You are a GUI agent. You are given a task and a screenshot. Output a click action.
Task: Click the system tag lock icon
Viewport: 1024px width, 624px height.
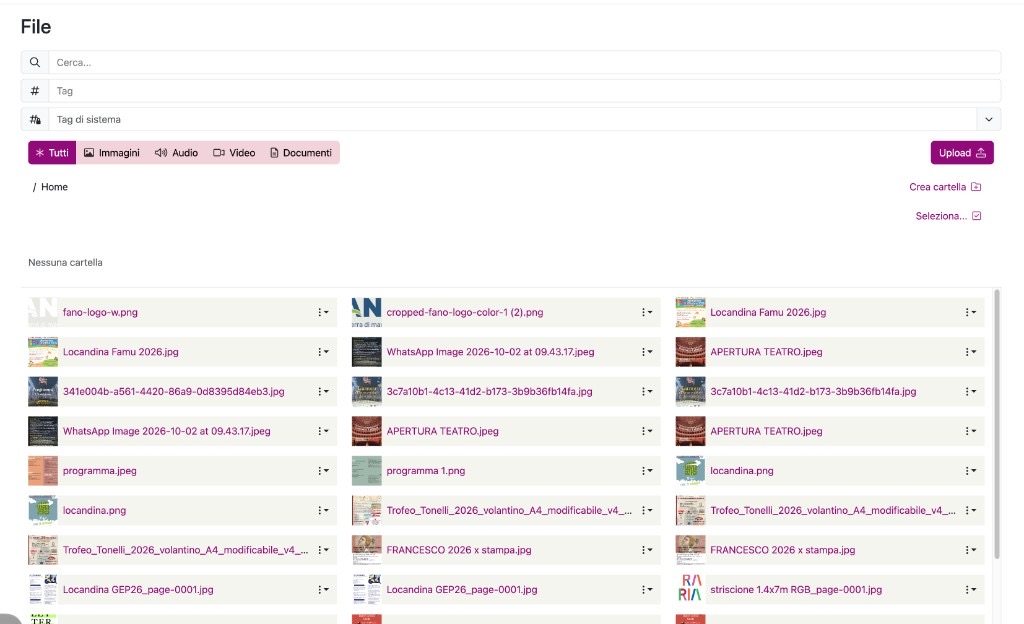point(35,119)
